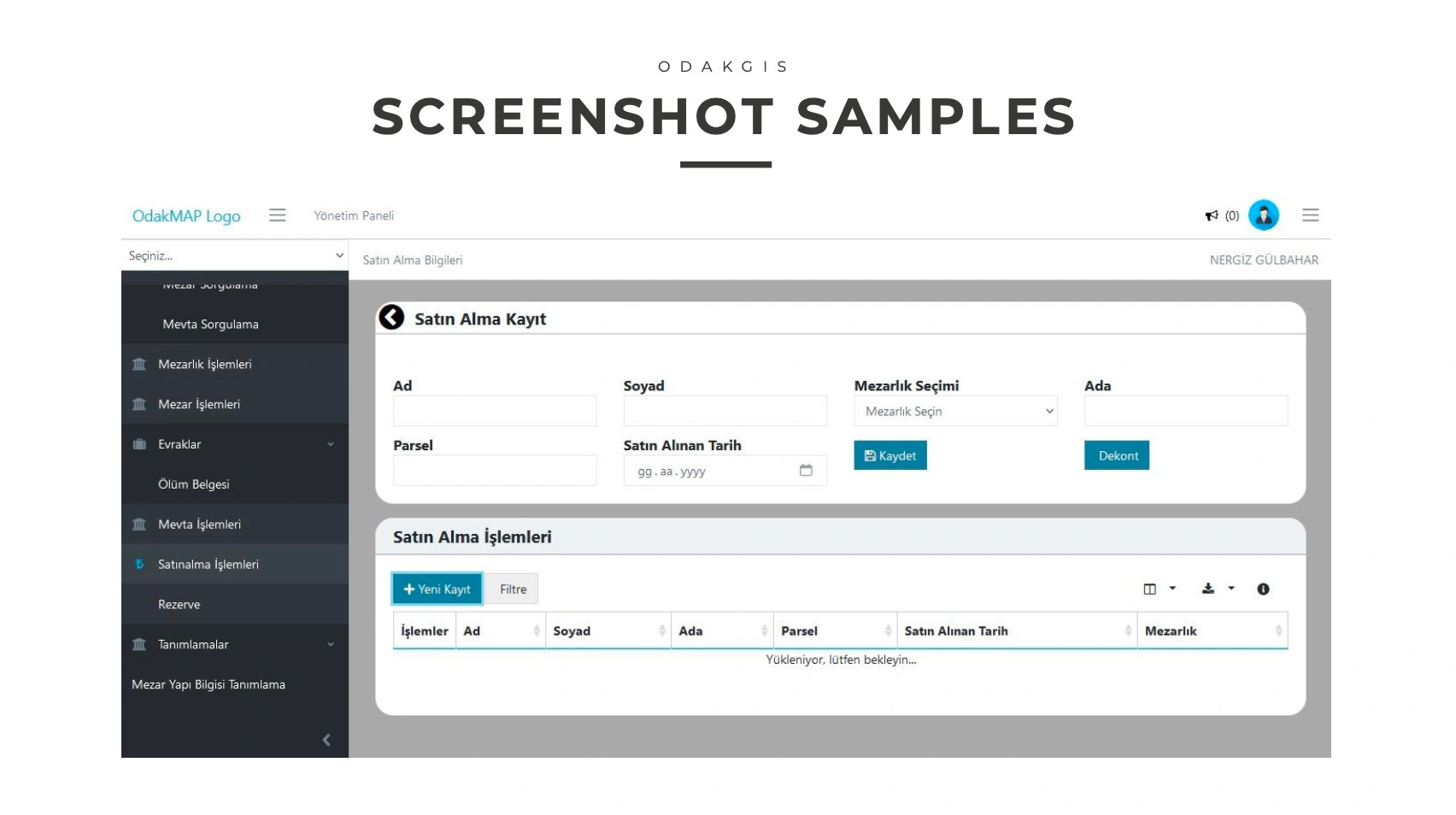
Task: Toggle the sidebar hamburger menu near logo
Action: tap(277, 215)
